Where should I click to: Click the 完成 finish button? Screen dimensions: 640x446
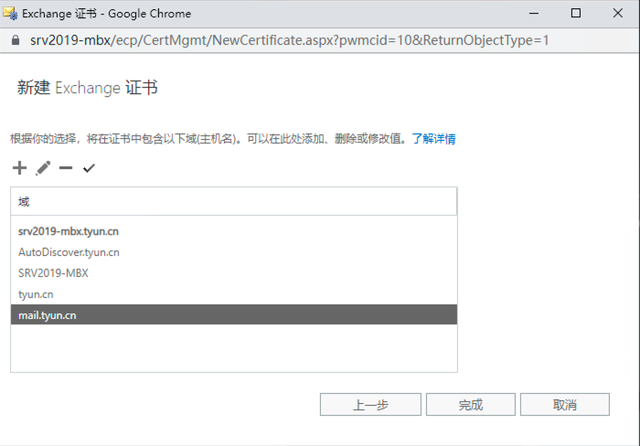[x=471, y=404]
